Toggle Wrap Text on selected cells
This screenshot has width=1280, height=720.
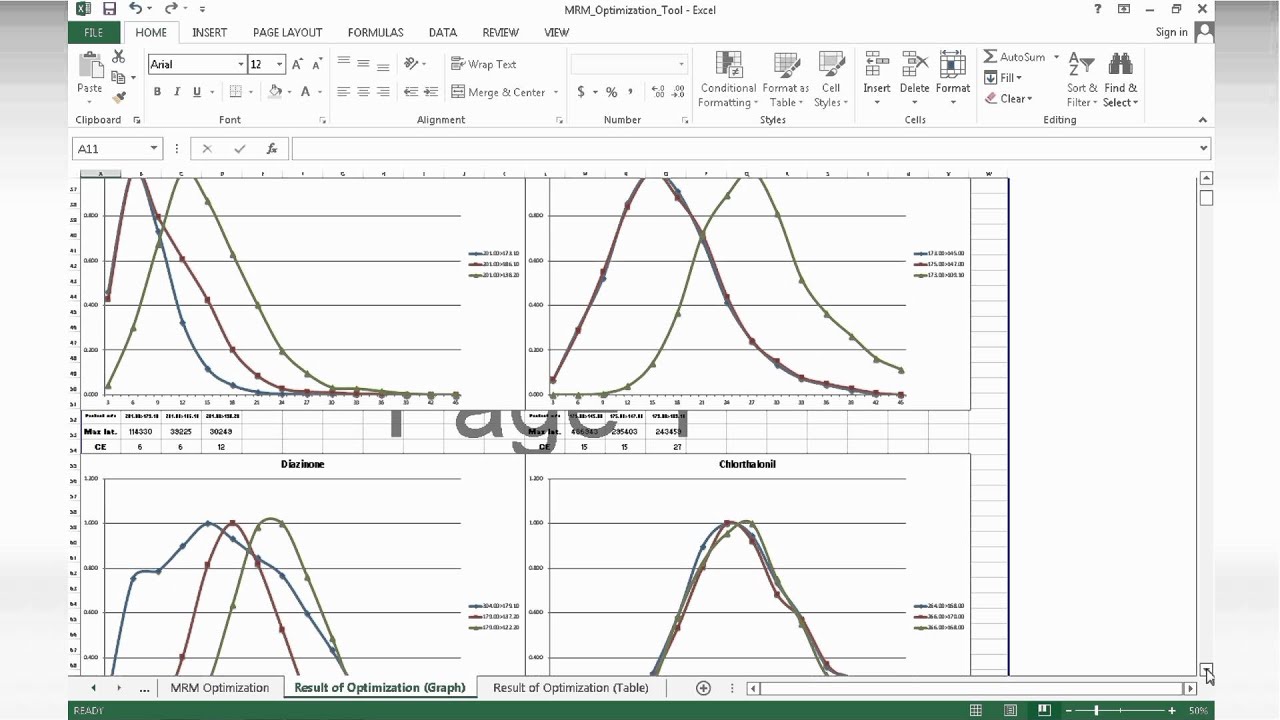(x=484, y=64)
